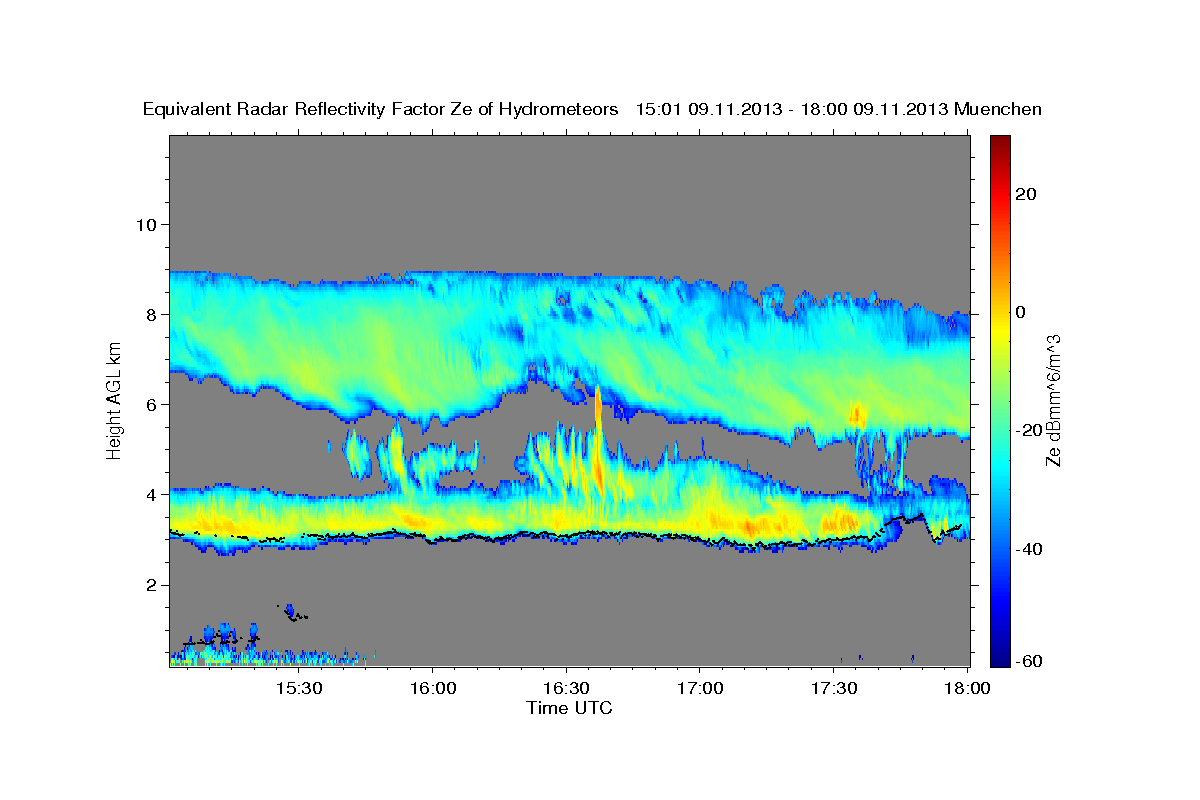Click the 18:00 time tick label
This screenshot has width=1200, height=800.
pyautogui.click(x=967, y=688)
